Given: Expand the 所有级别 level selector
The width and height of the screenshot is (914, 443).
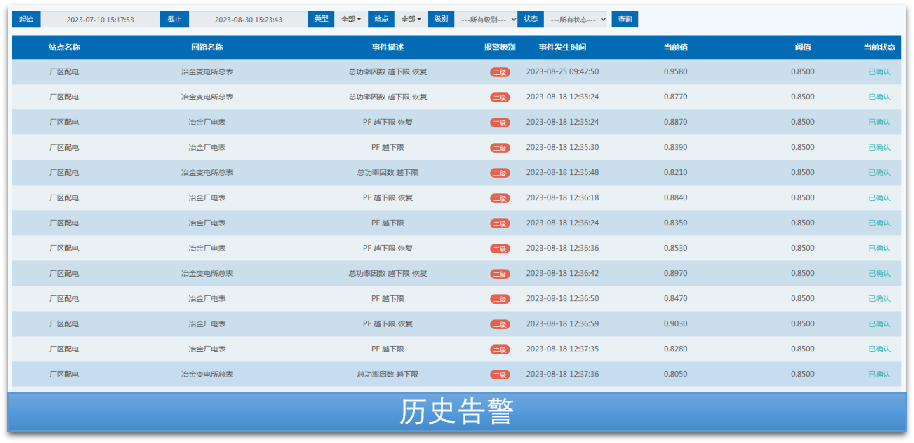Looking at the screenshot, I should click(x=486, y=19).
